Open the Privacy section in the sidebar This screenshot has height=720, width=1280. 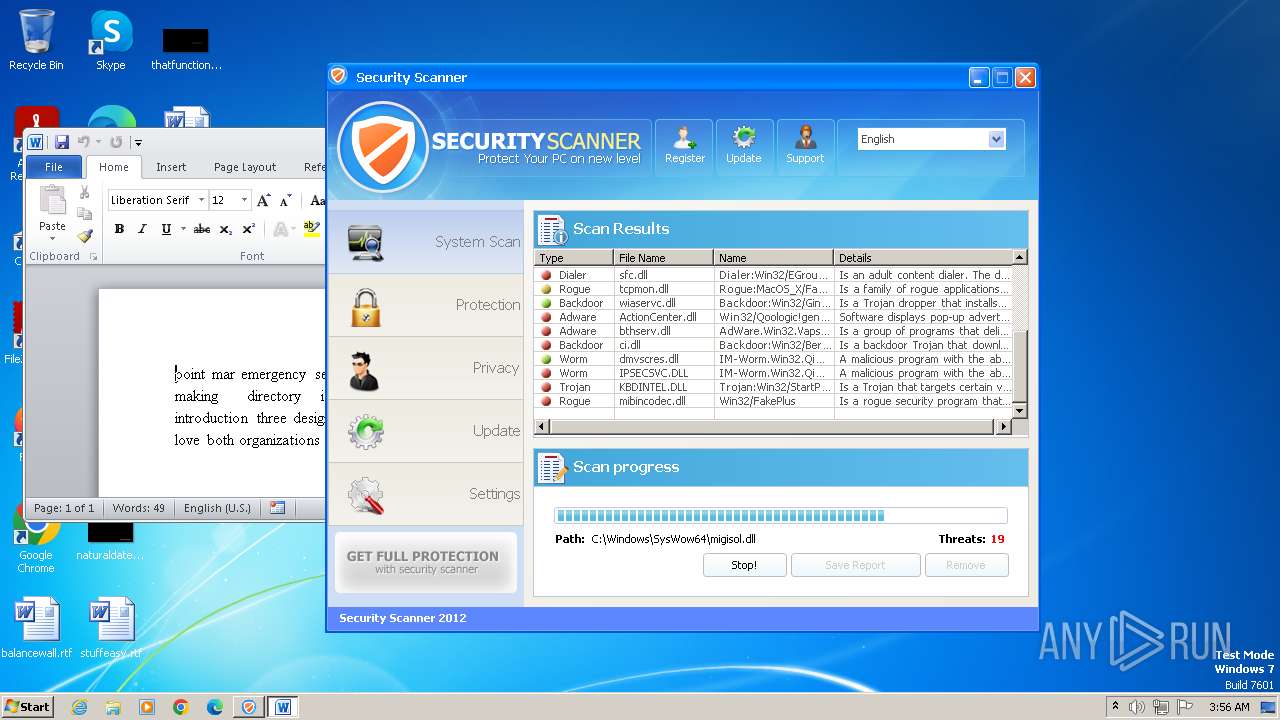pos(426,368)
